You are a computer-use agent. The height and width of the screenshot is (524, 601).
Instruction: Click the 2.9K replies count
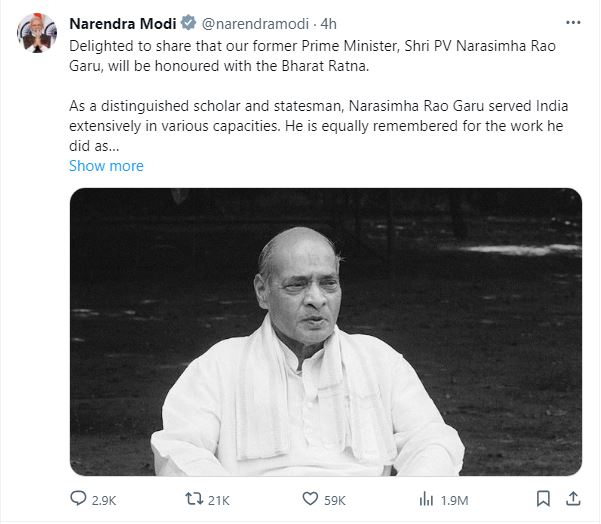click(x=106, y=499)
